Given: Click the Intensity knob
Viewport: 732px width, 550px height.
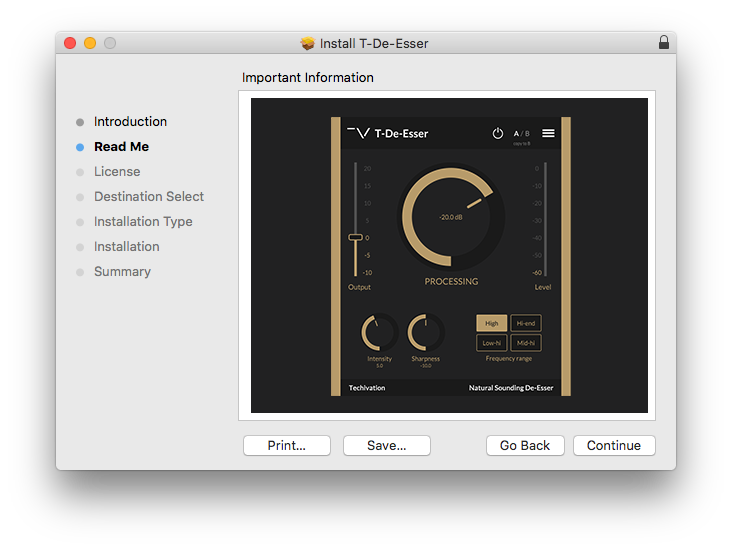Looking at the screenshot, I should [x=379, y=333].
